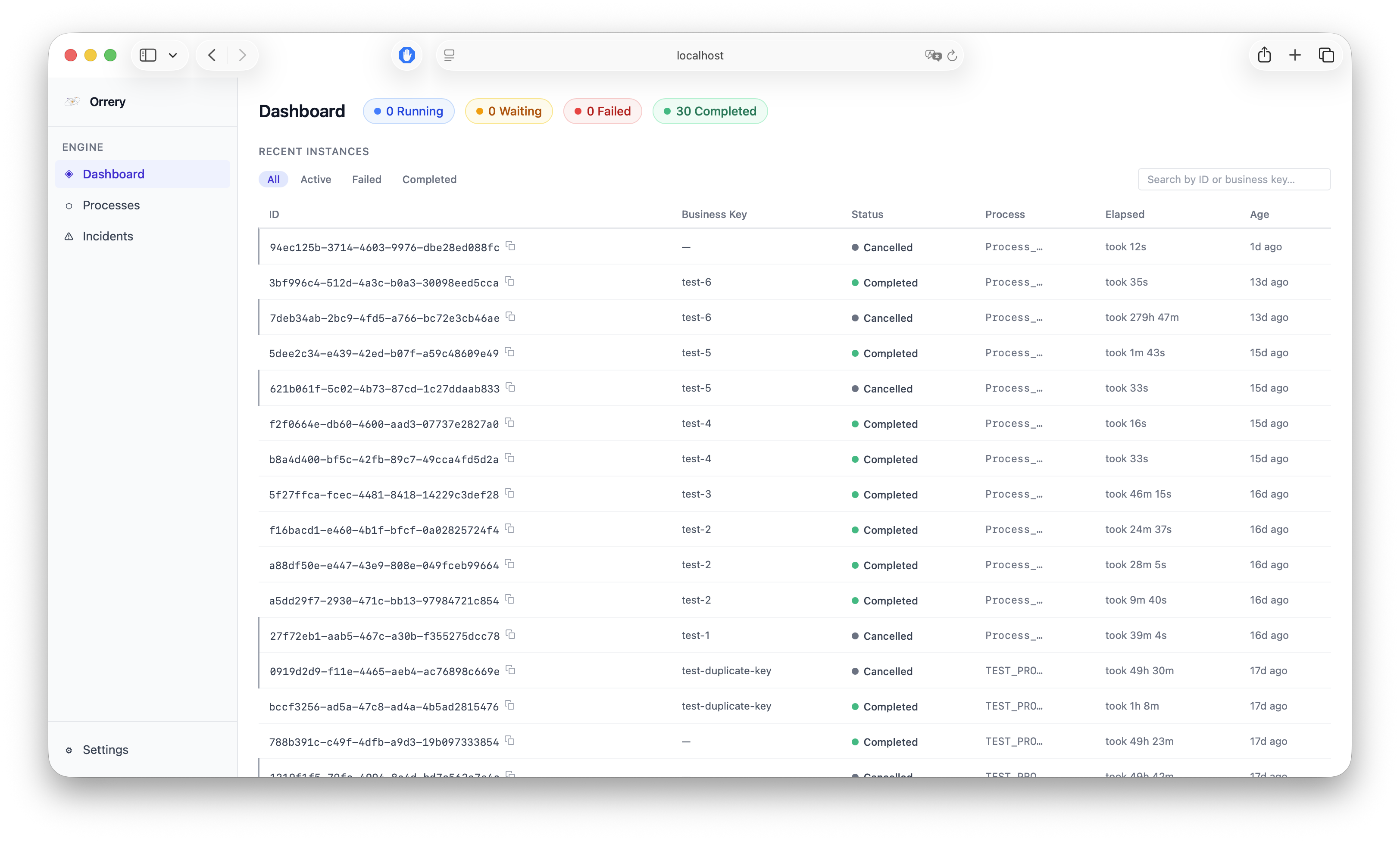Image resolution: width=1400 pixels, height=841 pixels.
Task: Open instance 7deb34ab row
Action: (384, 318)
